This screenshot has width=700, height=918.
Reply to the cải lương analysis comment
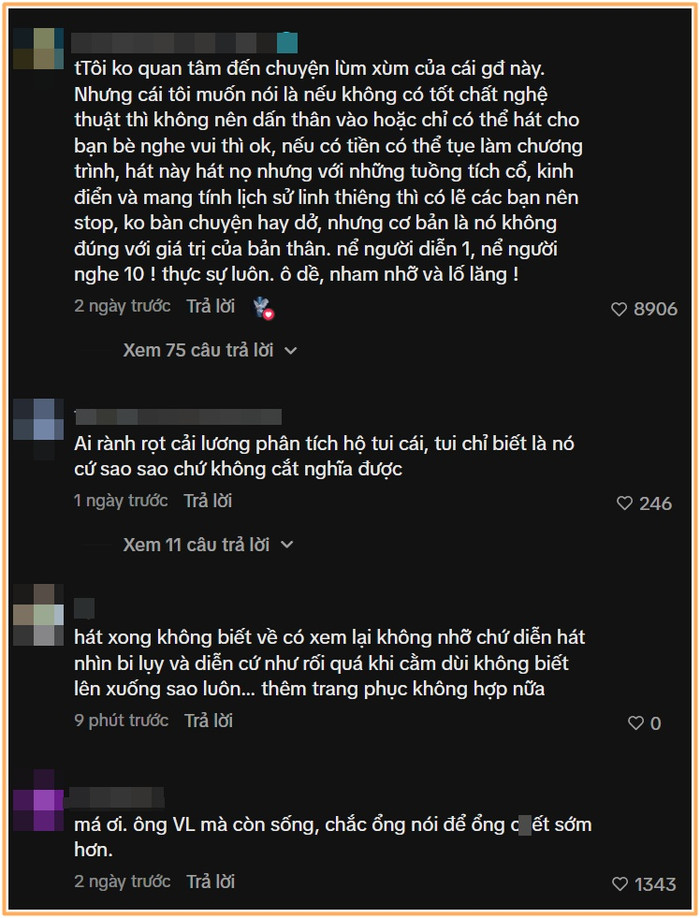coord(208,501)
